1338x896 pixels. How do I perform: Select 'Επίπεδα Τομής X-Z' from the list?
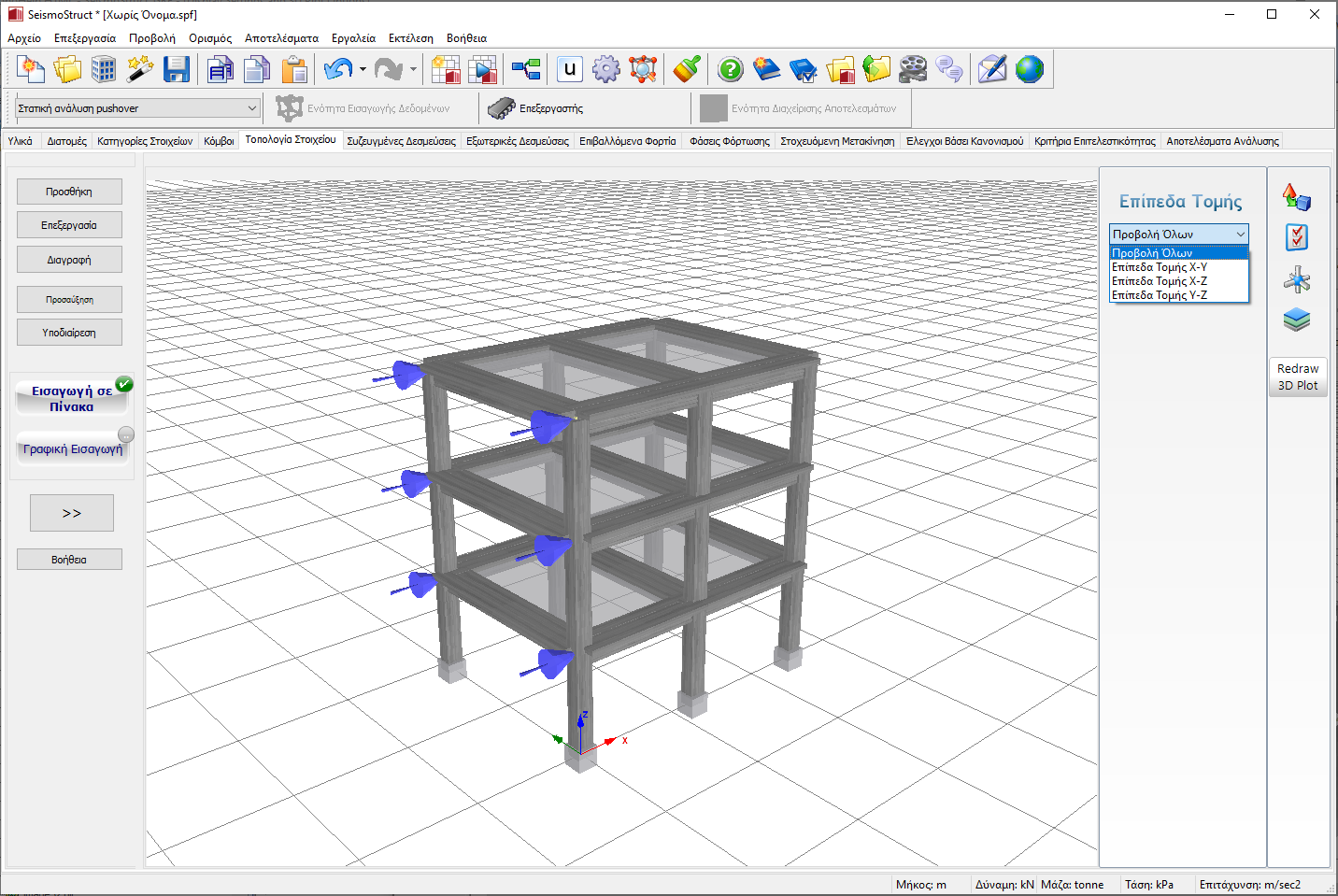click(1160, 281)
